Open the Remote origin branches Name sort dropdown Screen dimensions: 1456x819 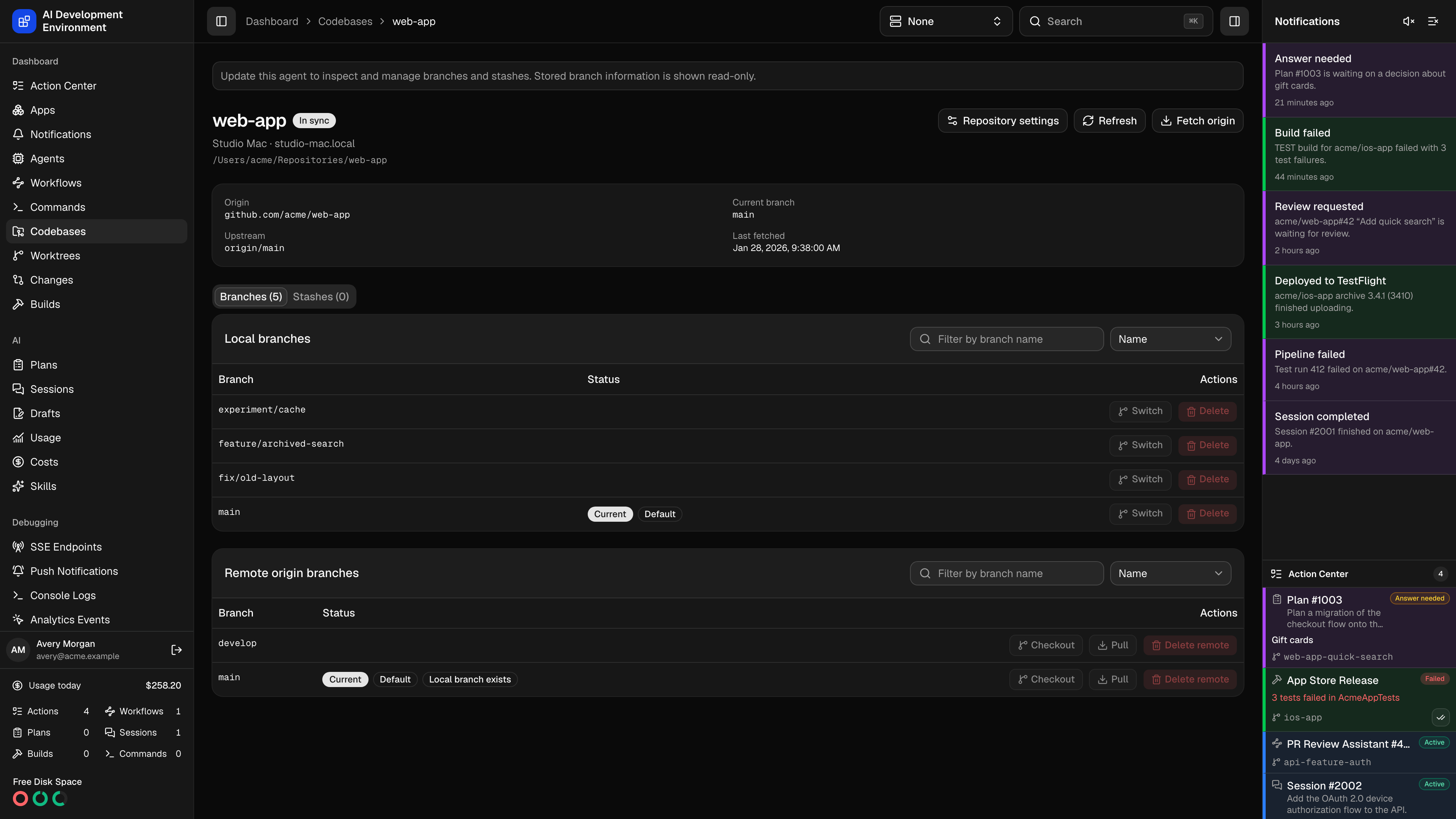[x=1170, y=574]
